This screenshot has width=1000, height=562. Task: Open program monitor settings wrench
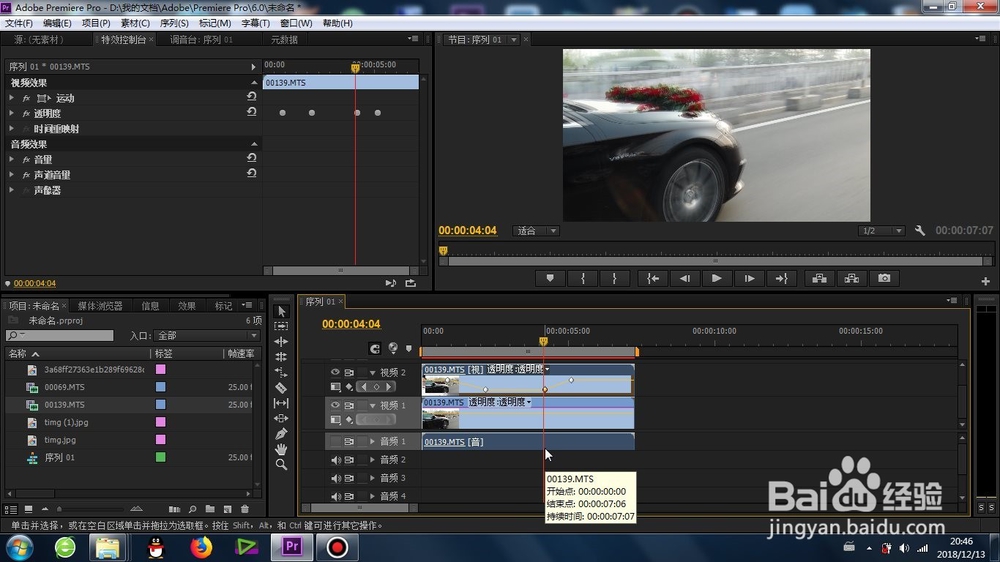(920, 230)
